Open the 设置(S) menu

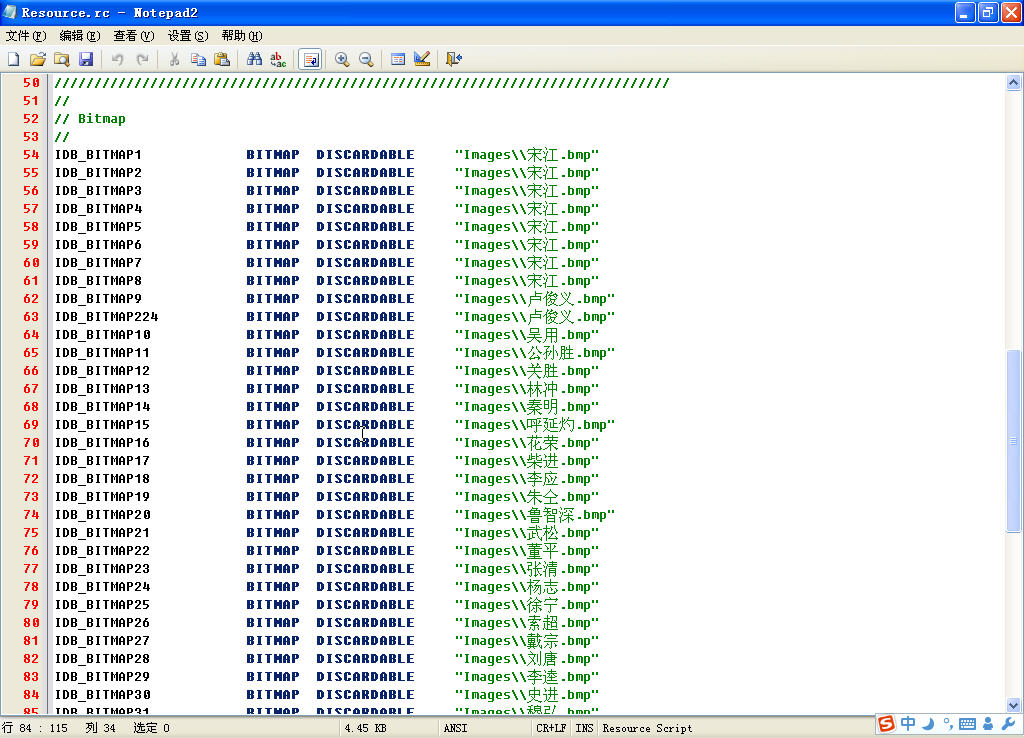tap(188, 36)
